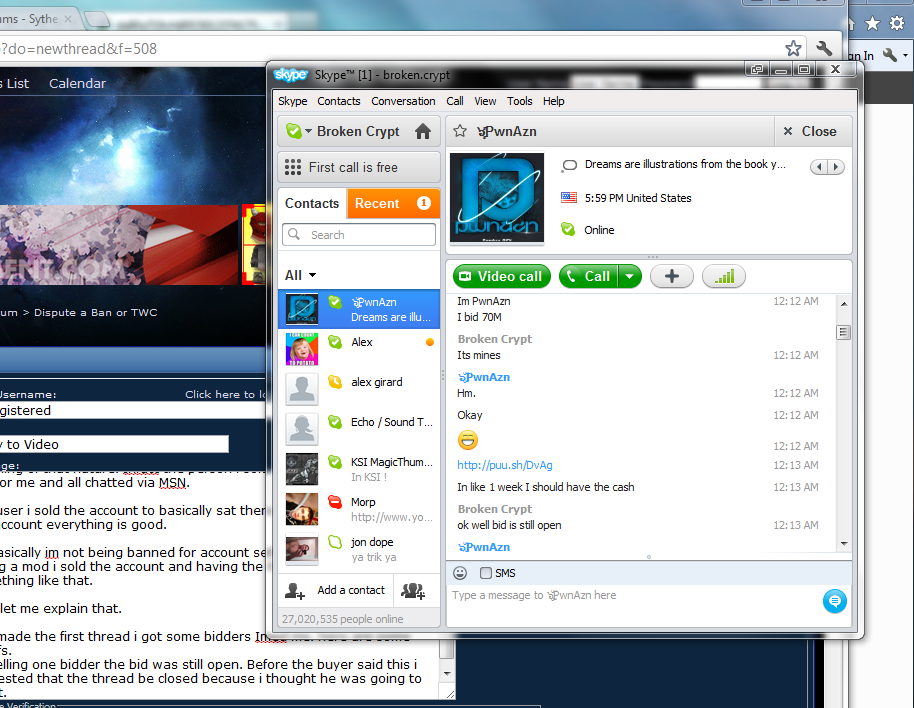Open the emoticon picker smiley icon

[460, 573]
